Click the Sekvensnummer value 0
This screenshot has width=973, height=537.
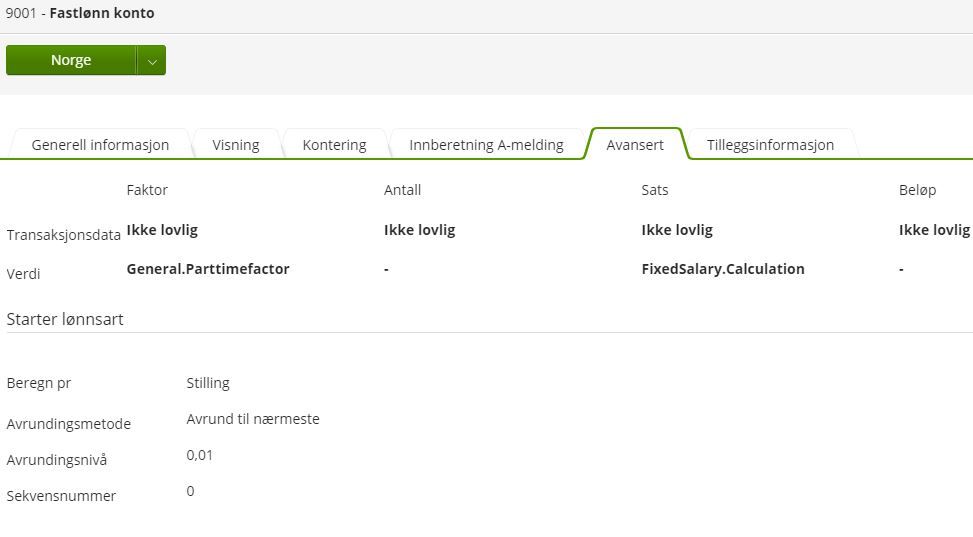pos(190,491)
